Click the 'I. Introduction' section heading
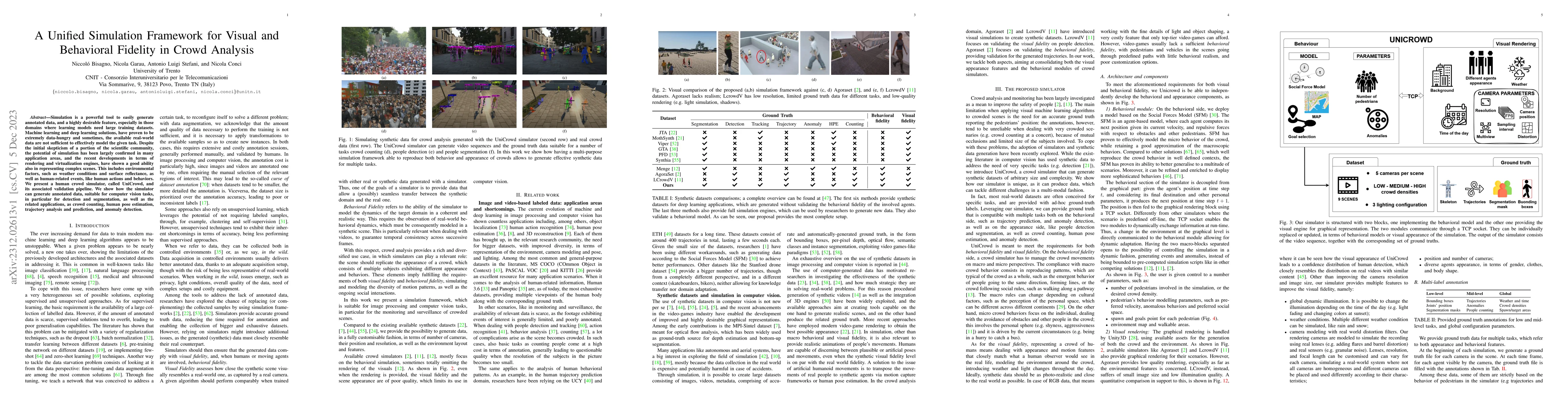 tap(89, 225)
